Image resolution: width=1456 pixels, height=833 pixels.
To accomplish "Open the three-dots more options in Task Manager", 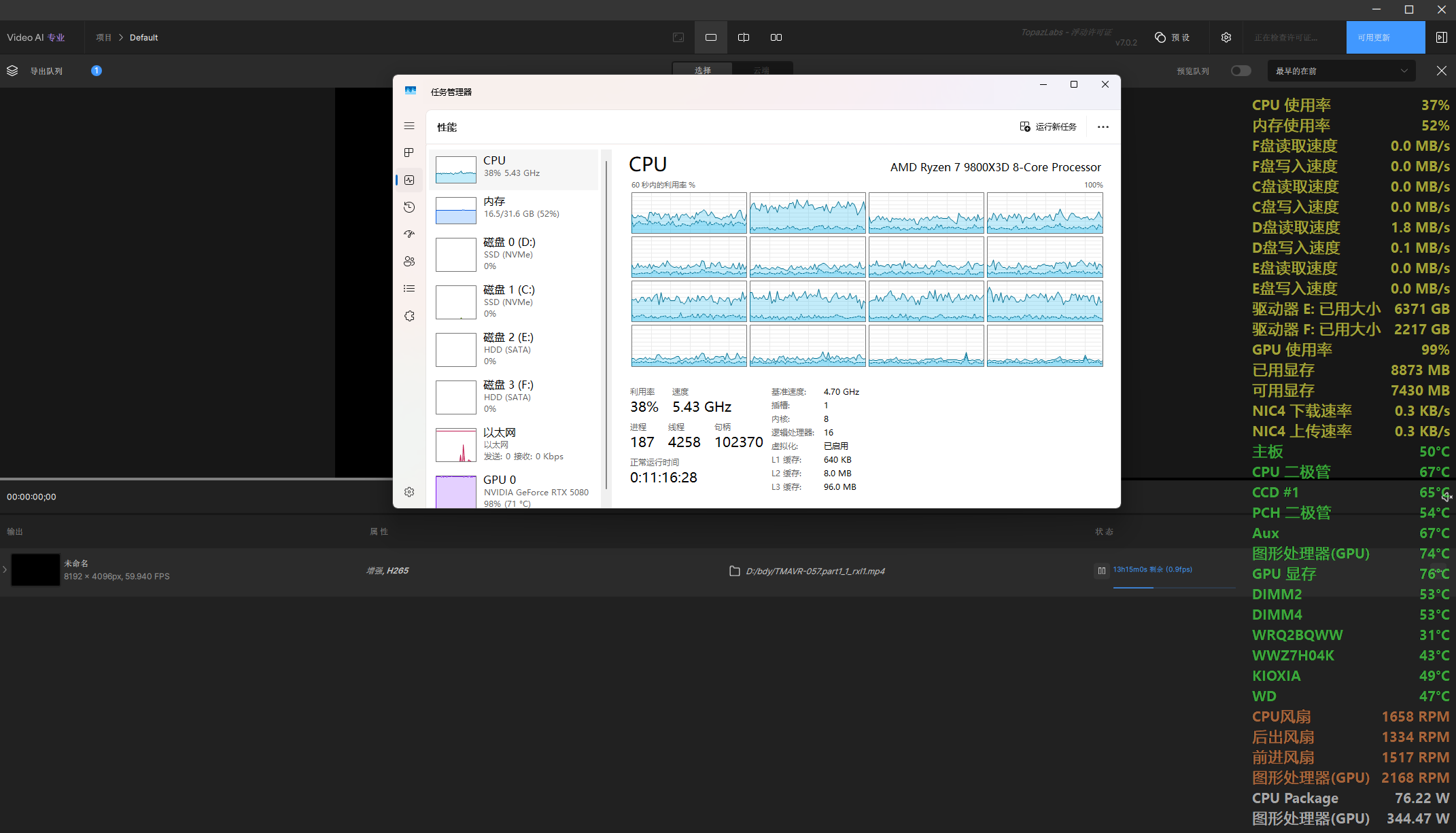I will [x=1103, y=127].
